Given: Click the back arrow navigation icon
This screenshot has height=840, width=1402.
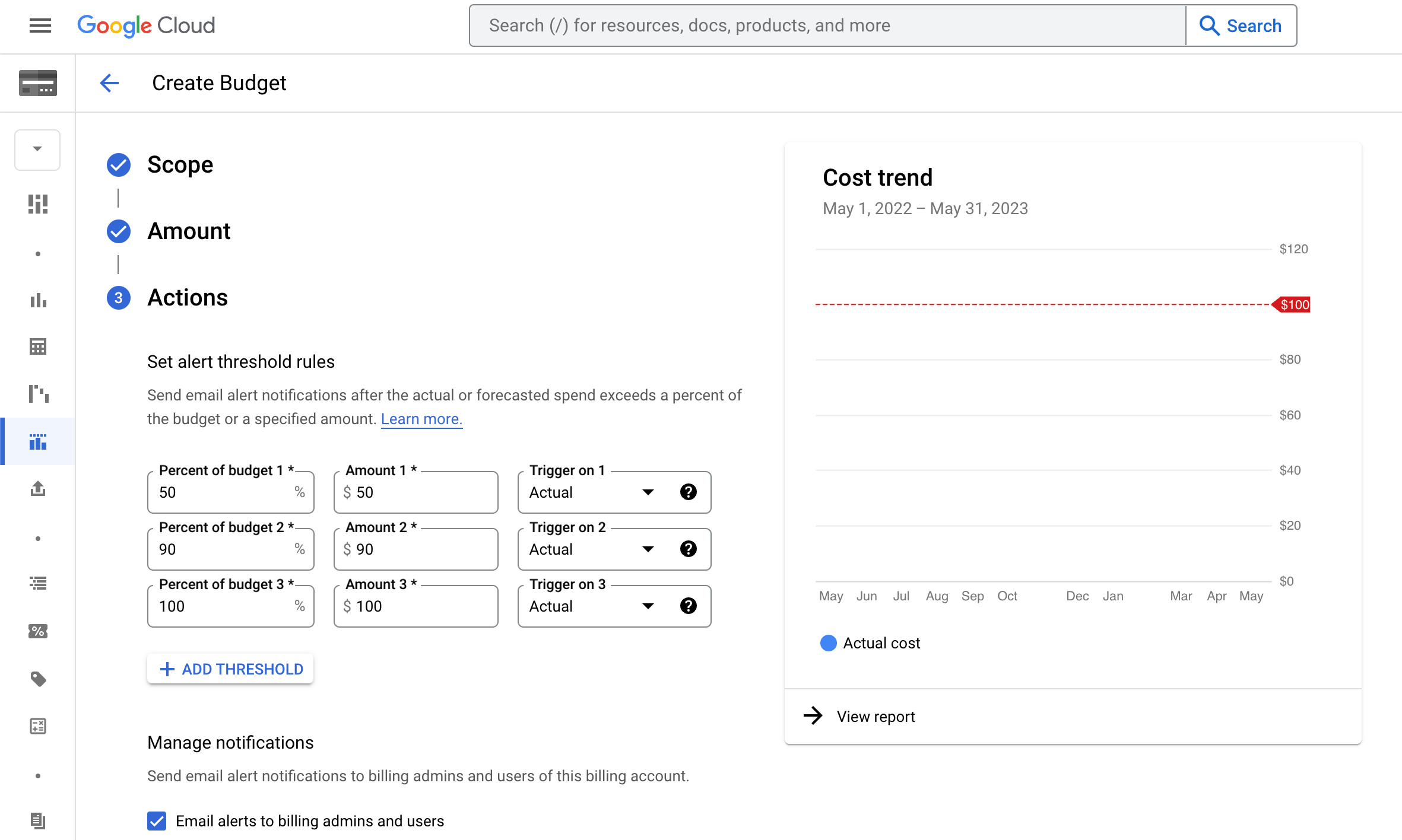Looking at the screenshot, I should (x=109, y=83).
